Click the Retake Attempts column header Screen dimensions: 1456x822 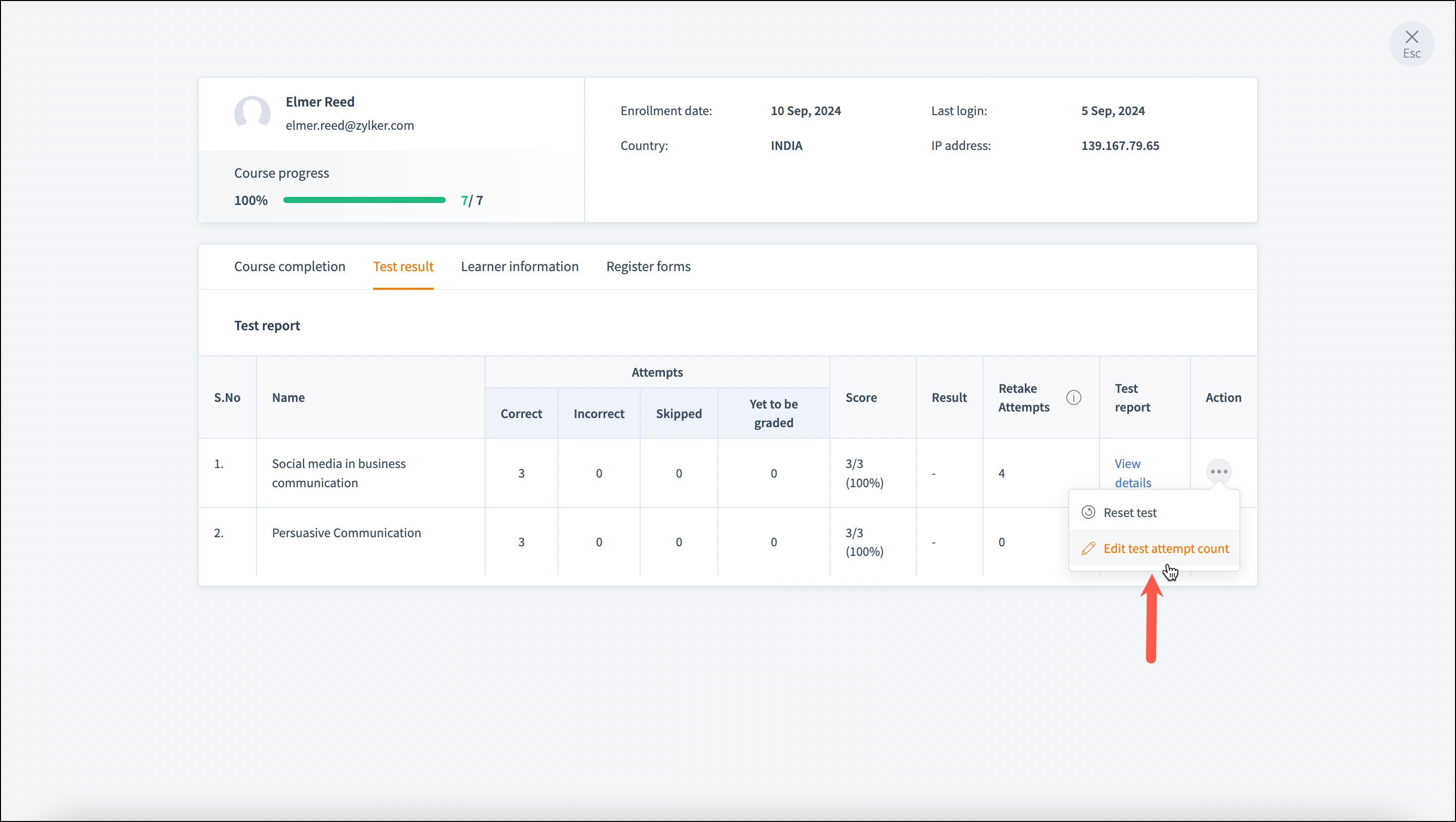(1023, 397)
